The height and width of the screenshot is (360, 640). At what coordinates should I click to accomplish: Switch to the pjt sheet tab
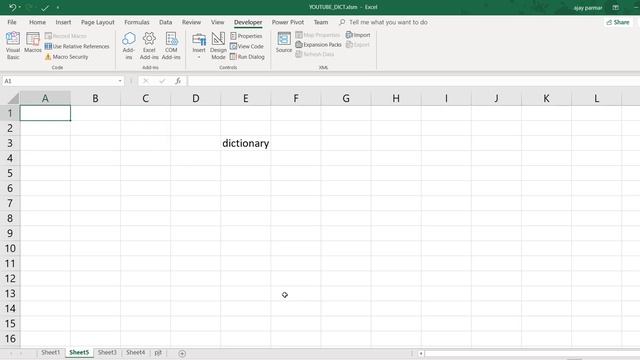[158, 353]
